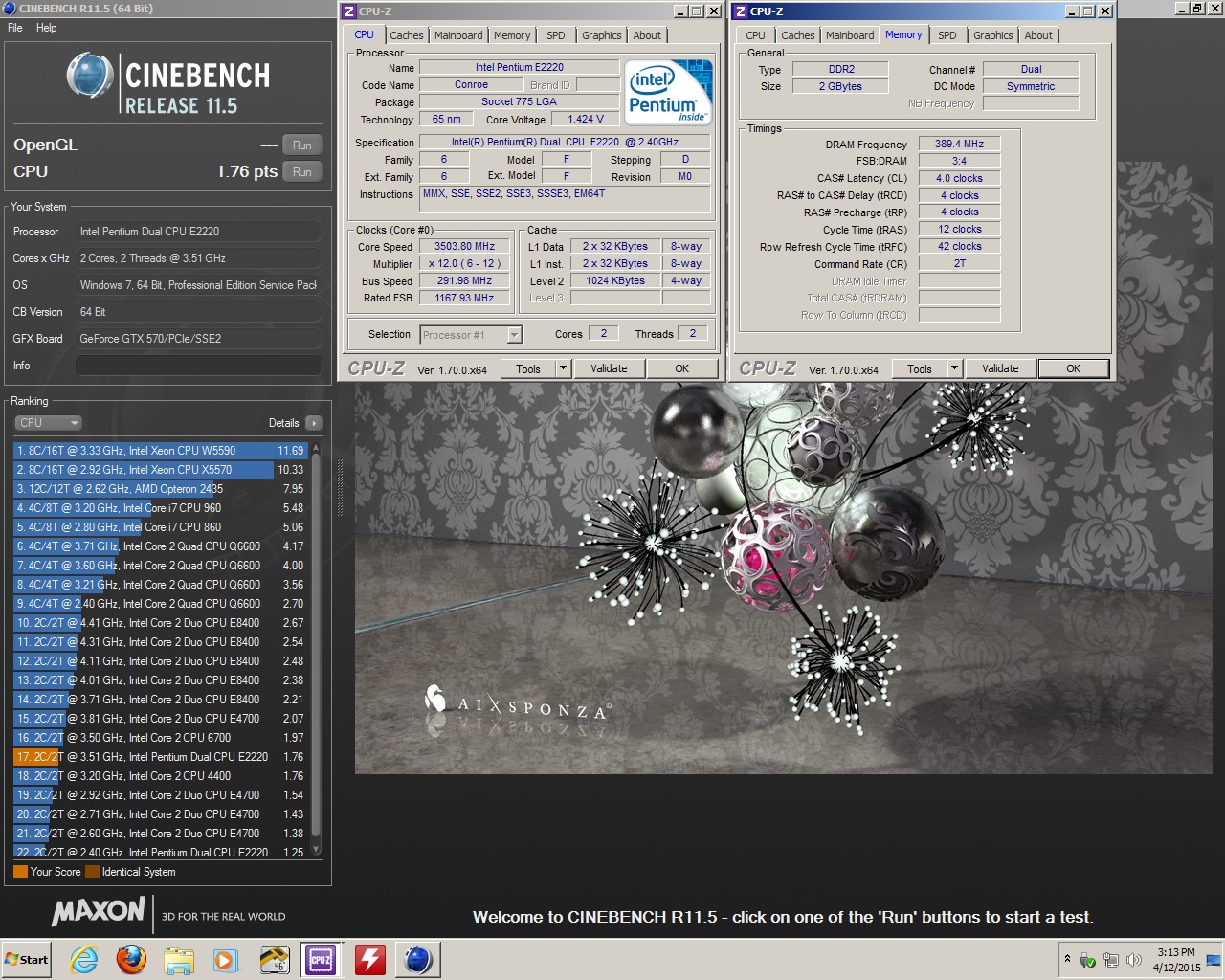Select ranking row 17 Pentium Dual E2220

tap(160, 757)
